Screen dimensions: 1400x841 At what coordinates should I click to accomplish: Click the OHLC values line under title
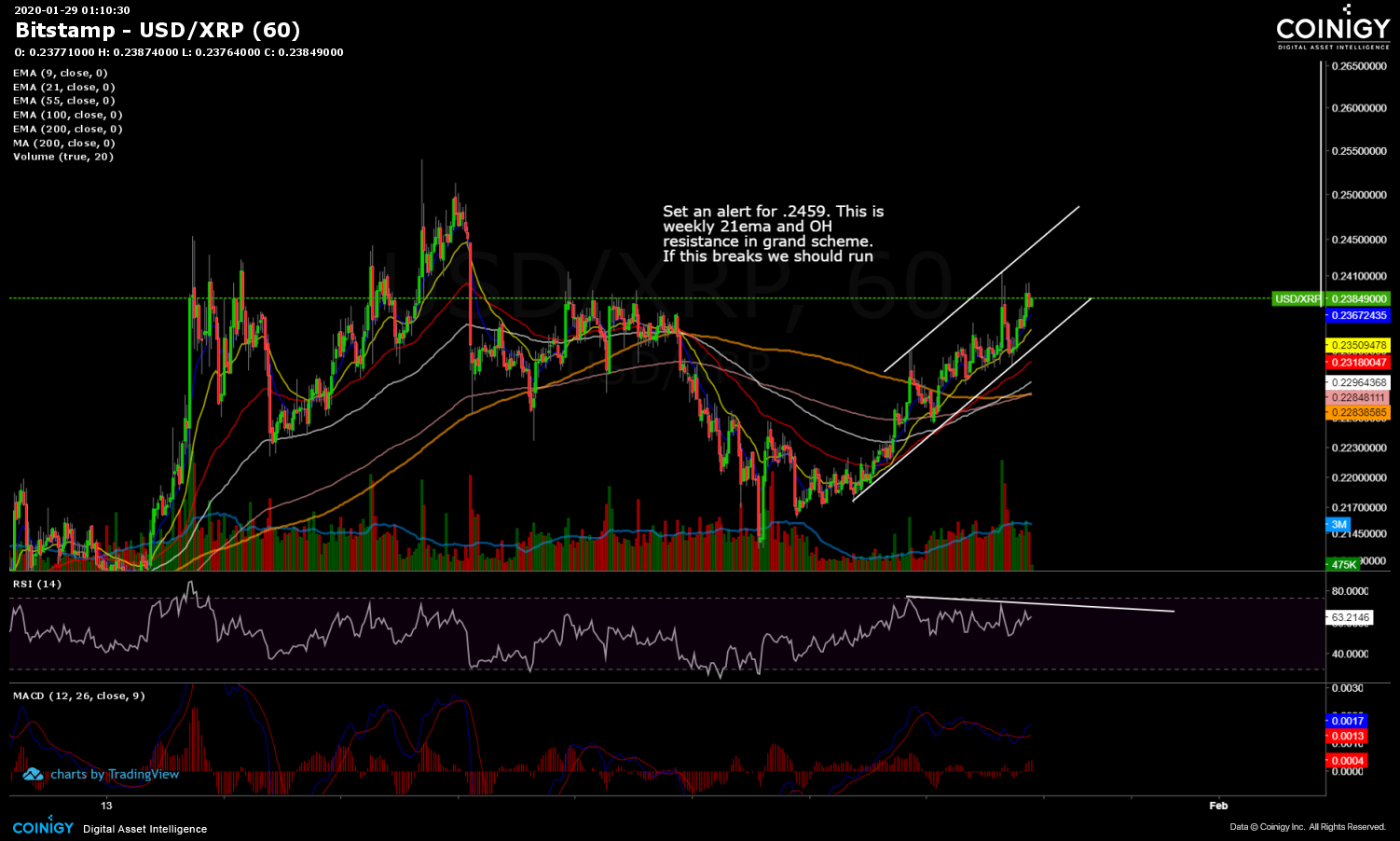179,52
